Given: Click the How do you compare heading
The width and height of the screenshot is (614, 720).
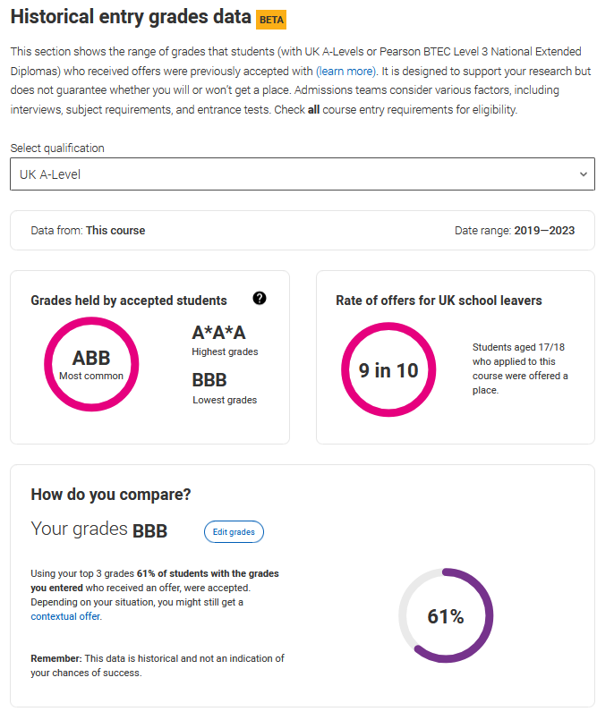Looking at the screenshot, I should point(111,494).
